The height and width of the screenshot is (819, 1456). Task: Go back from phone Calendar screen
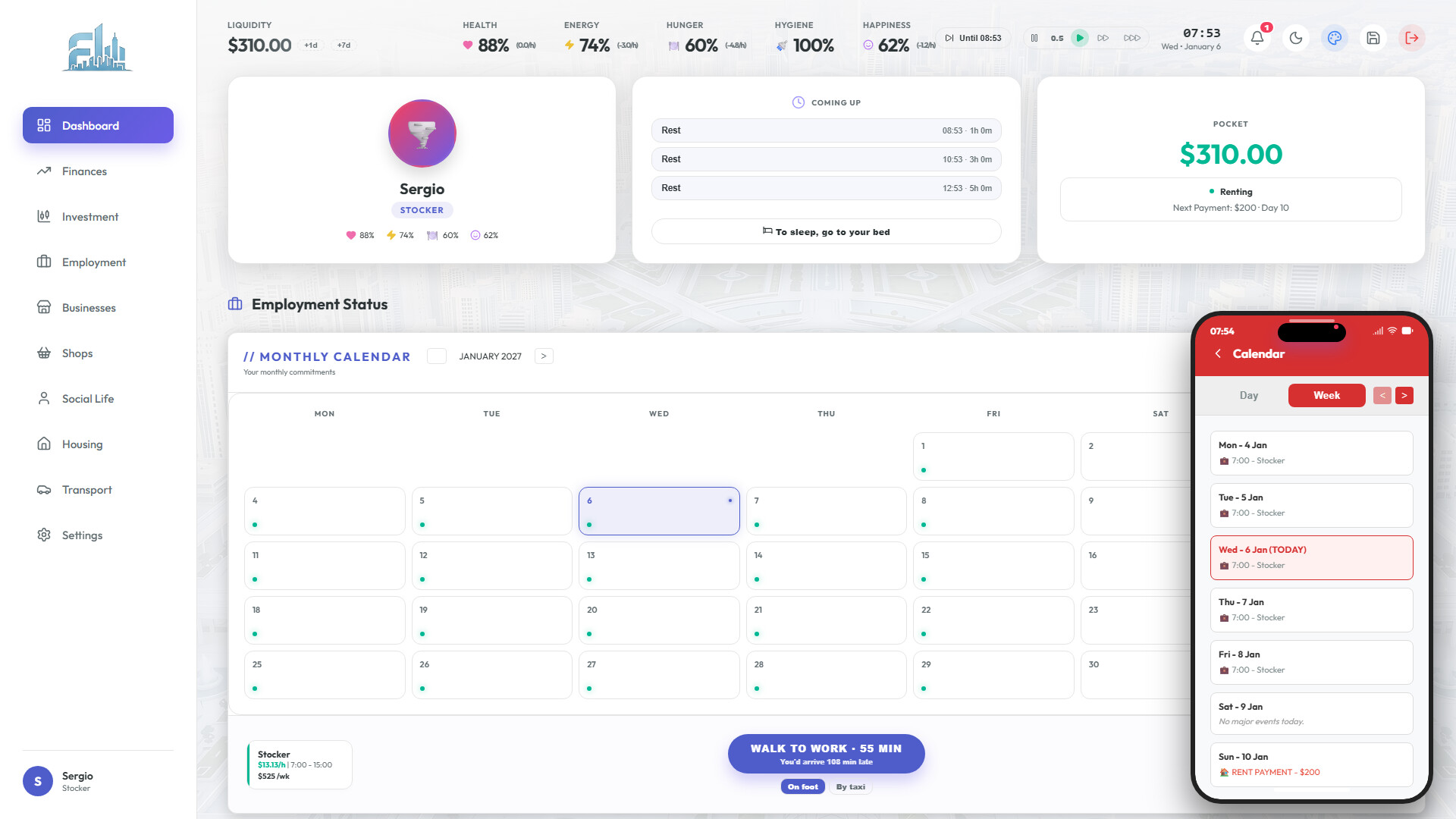click(x=1218, y=354)
